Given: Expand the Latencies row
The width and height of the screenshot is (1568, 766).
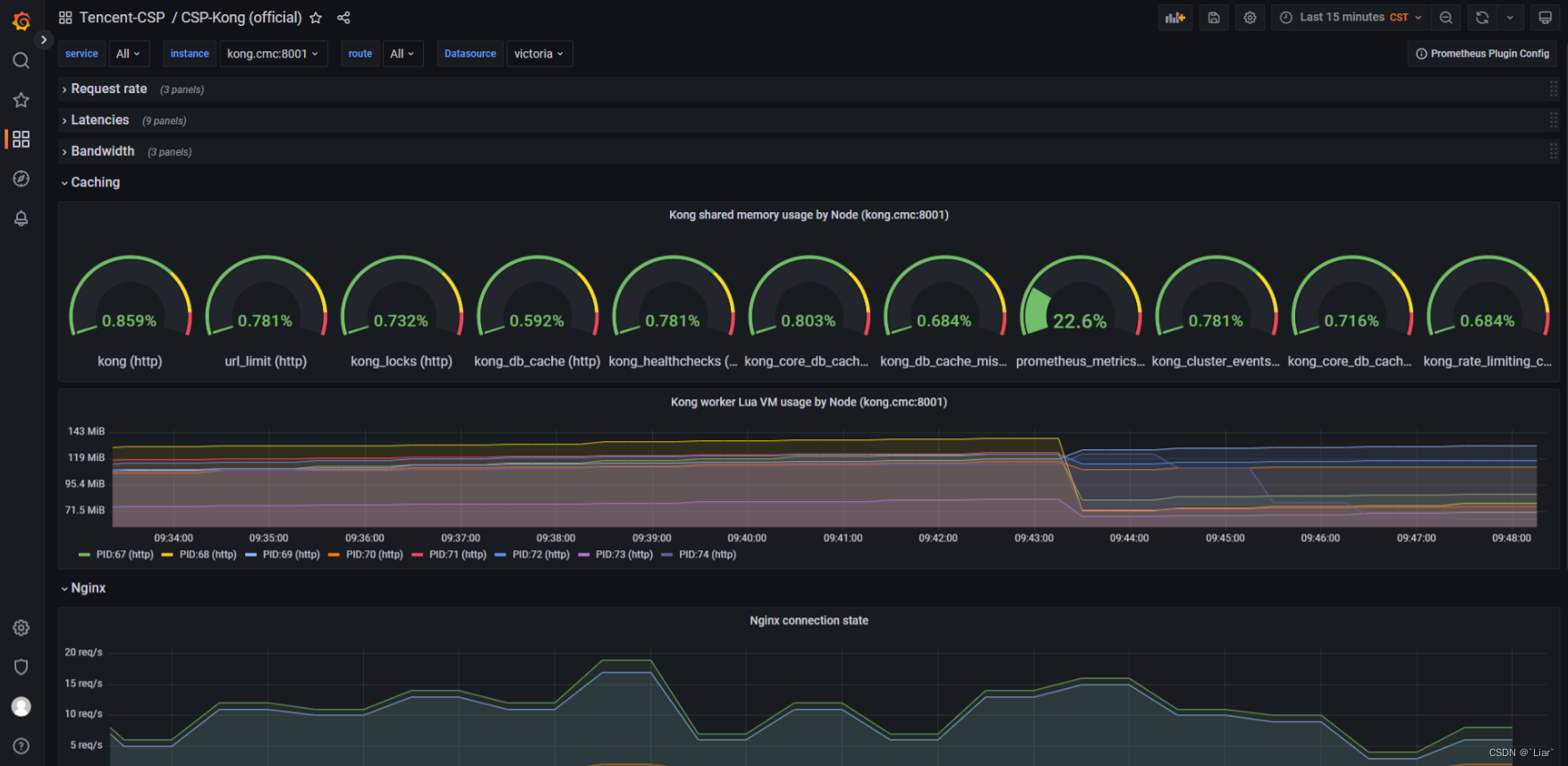Looking at the screenshot, I should tap(99, 120).
